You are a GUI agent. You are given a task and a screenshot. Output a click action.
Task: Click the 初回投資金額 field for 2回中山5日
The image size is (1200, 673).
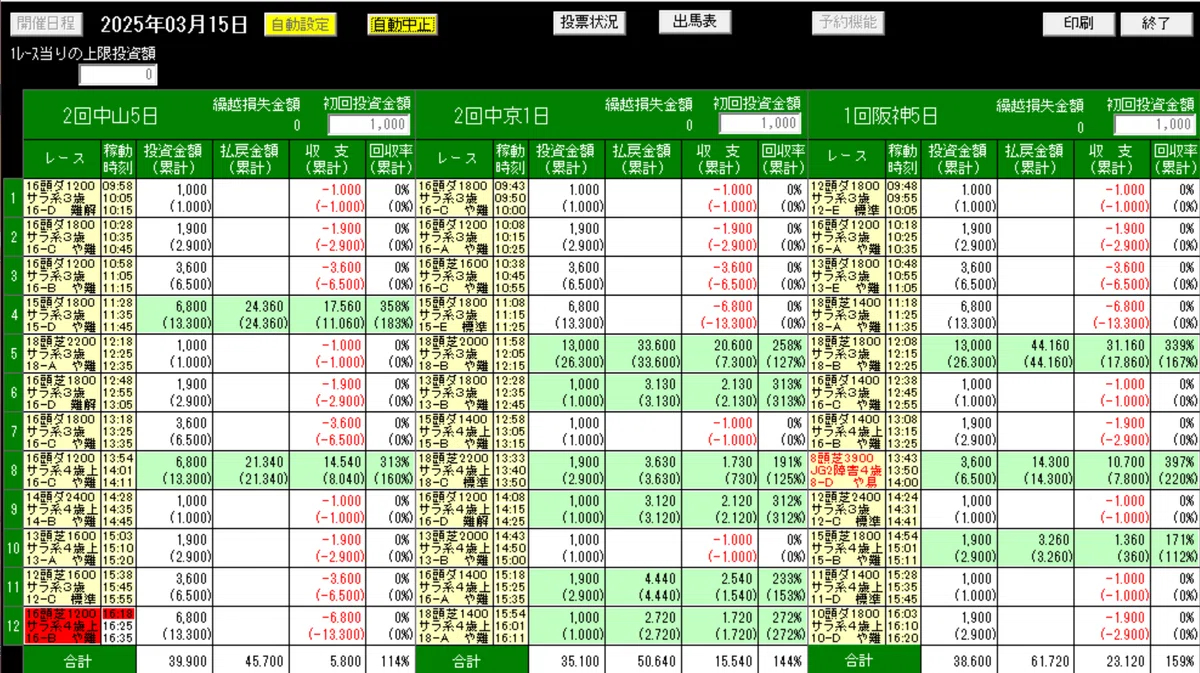tap(368, 124)
